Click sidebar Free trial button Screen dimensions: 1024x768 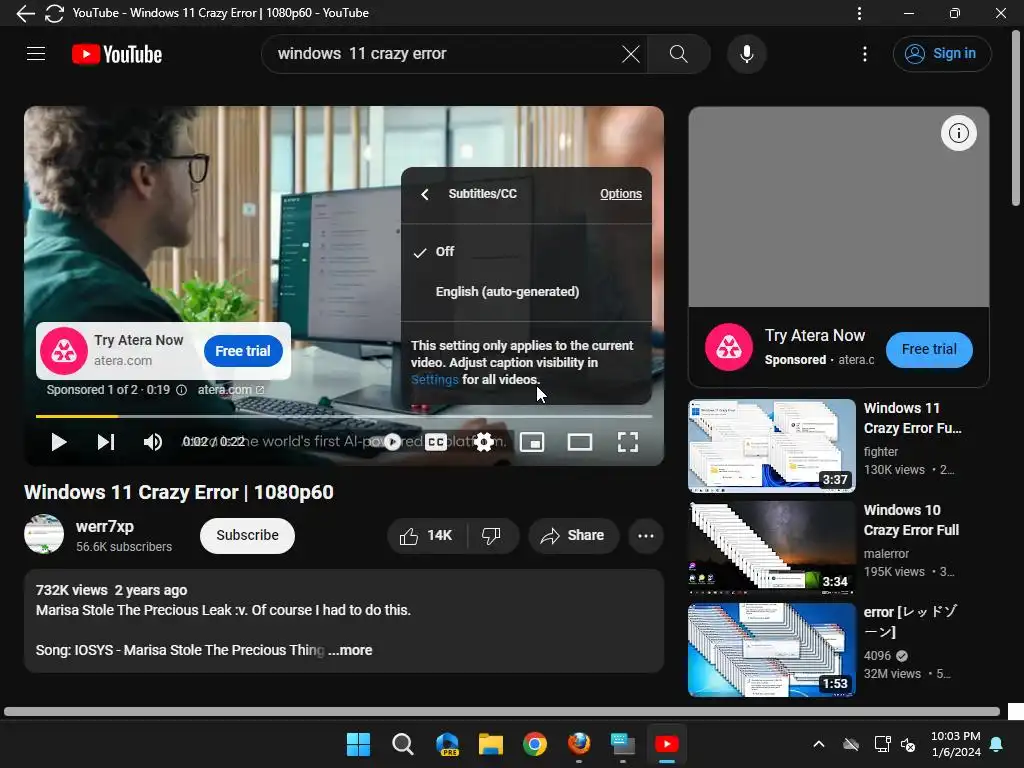tap(929, 349)
